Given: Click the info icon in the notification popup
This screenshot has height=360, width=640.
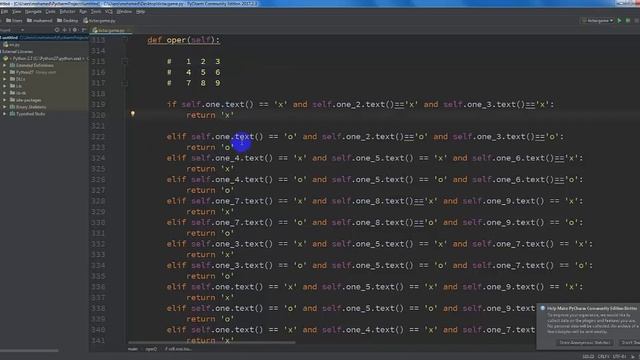Looking at the screenshot, I should [542, 308].
